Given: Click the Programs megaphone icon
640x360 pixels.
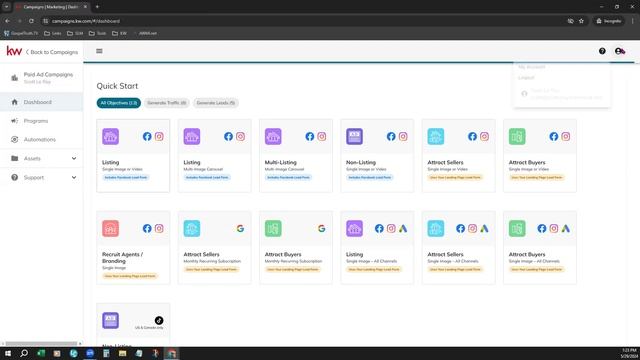Looking at the screenshot, I should [15, 121].
